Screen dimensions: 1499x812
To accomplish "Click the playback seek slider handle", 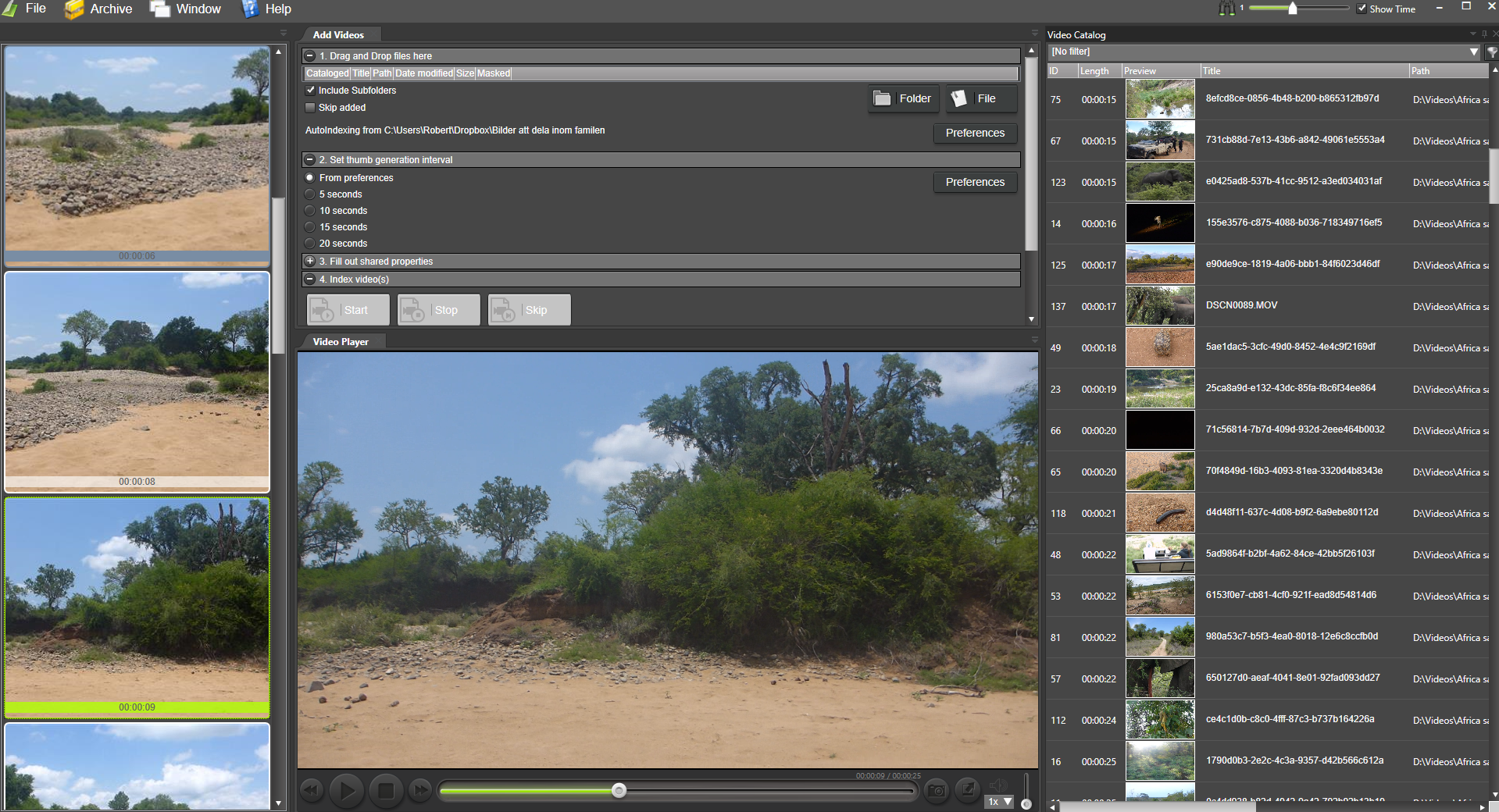I will 619,790.
